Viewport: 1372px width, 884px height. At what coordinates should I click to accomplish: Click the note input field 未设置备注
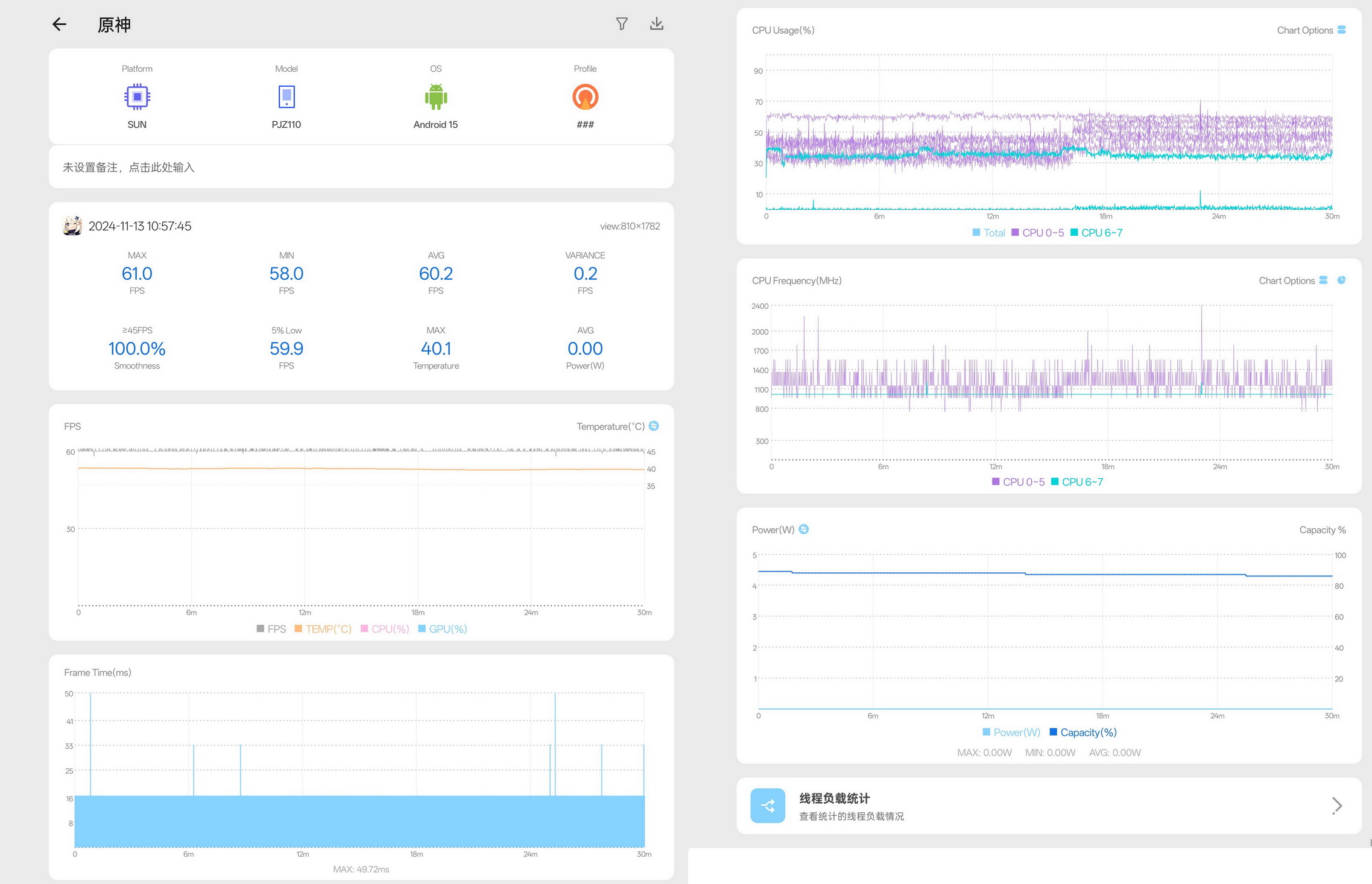click(361, 167)
